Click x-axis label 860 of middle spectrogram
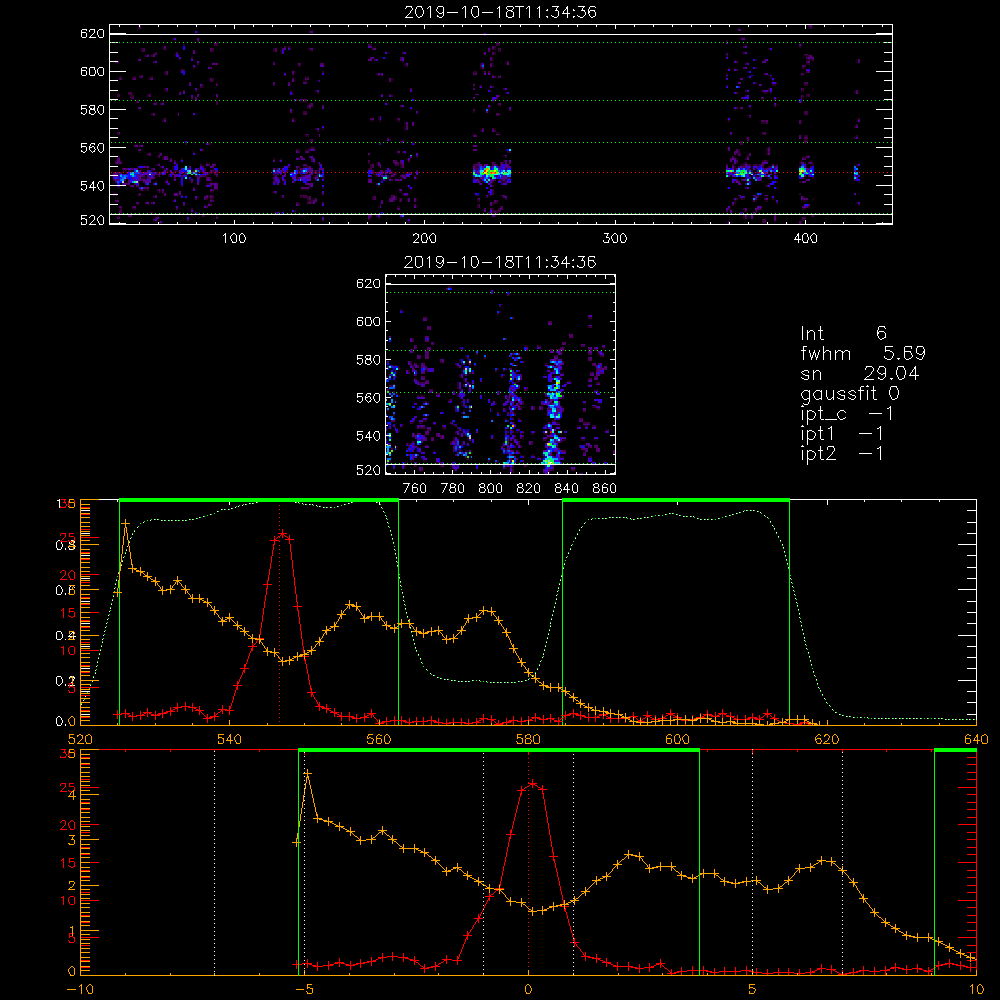 (604, 489)
